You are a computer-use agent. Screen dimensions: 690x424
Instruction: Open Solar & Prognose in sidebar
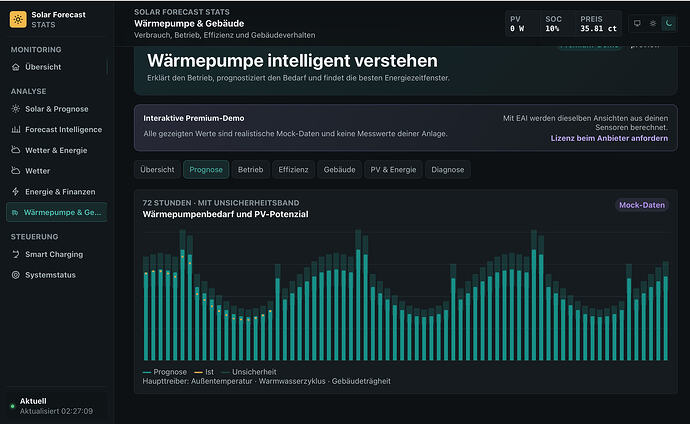(57, 109)
